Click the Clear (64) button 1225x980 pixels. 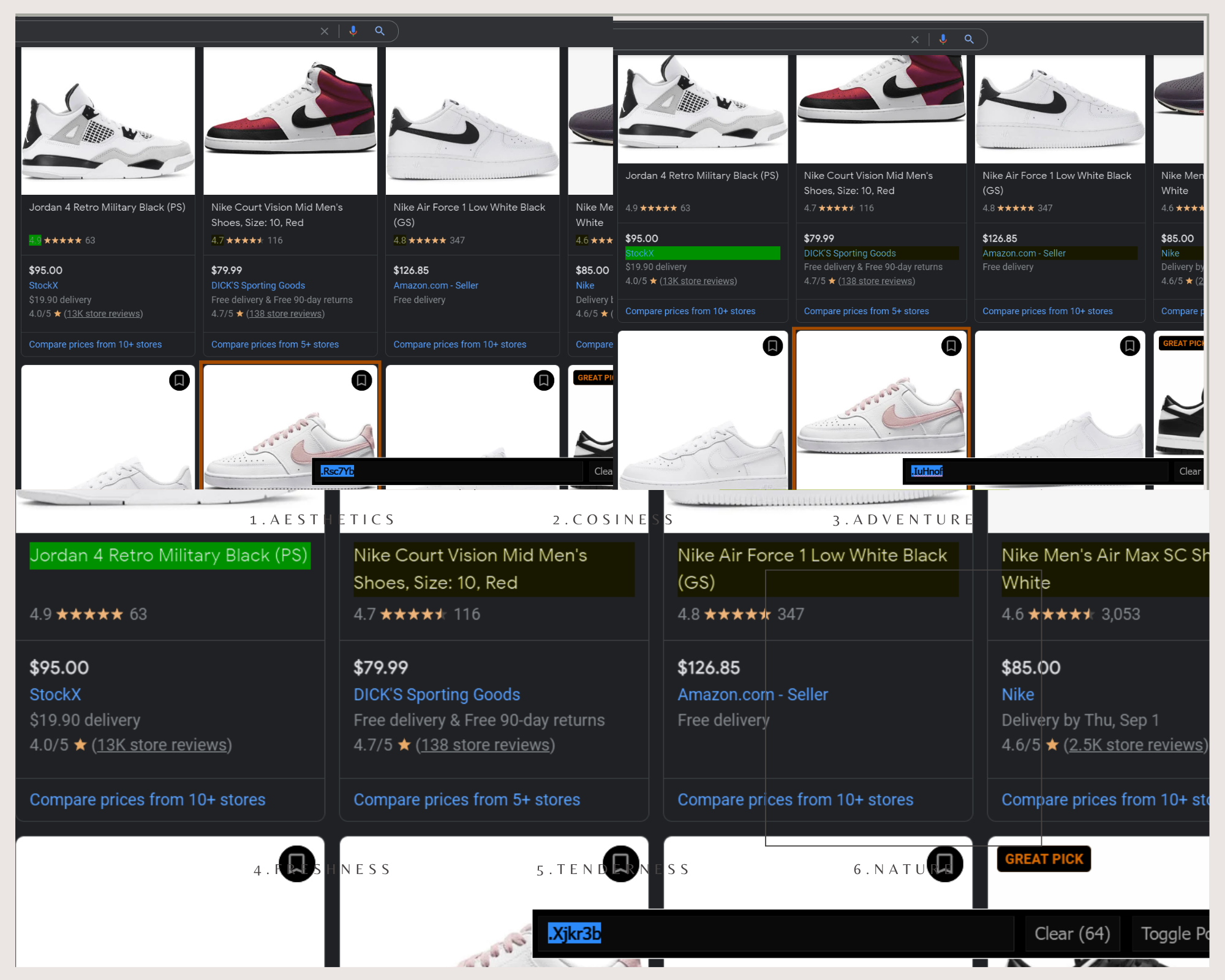(x=1072, y=933)
